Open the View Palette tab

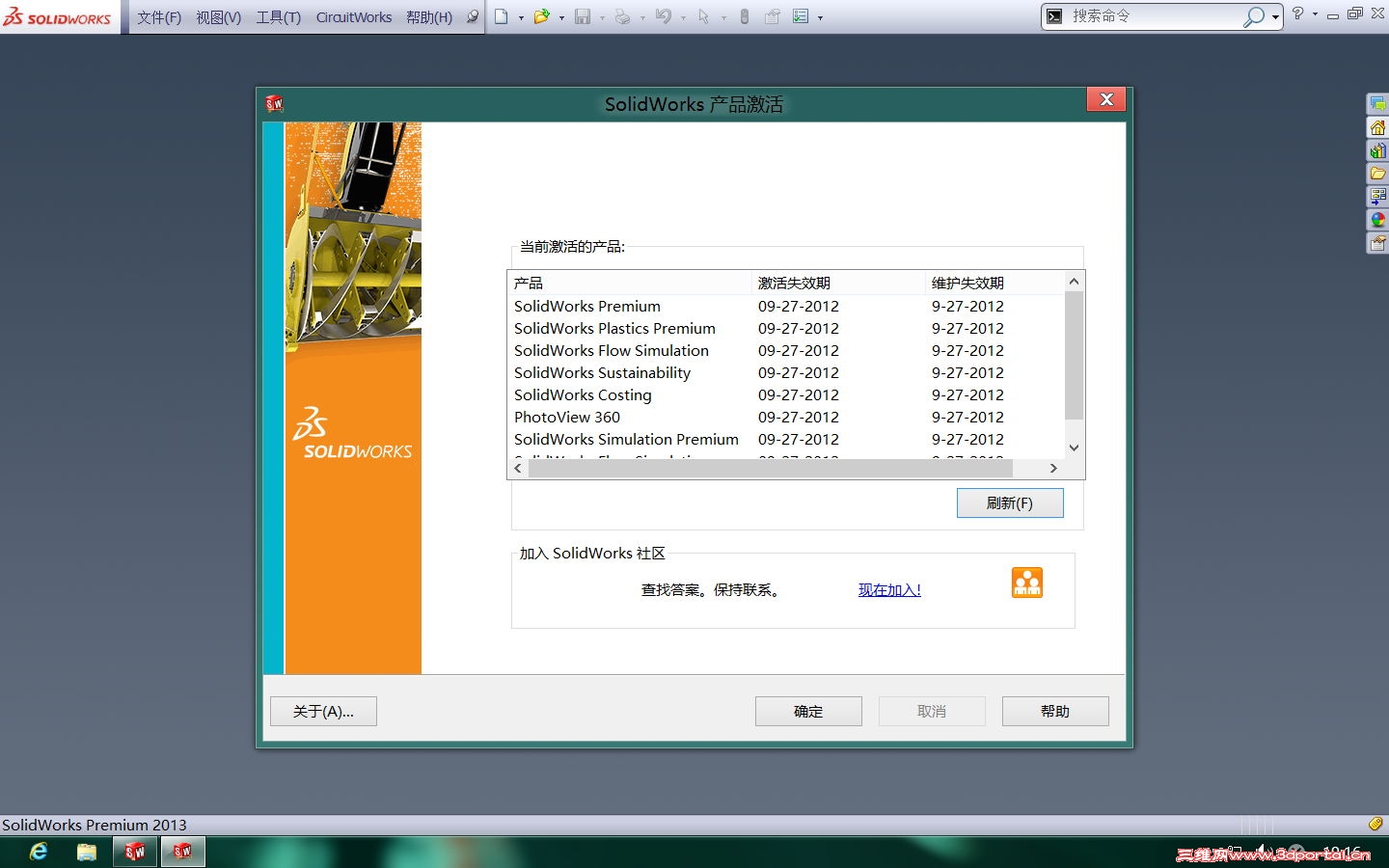pyautogui.click(x=1377, y=197)
